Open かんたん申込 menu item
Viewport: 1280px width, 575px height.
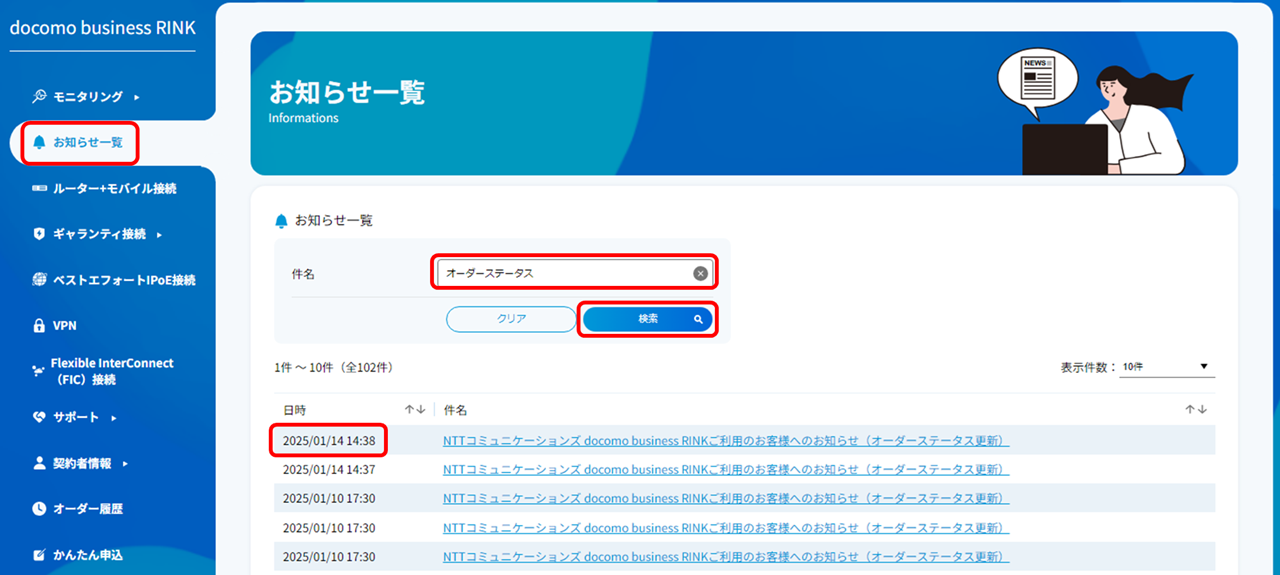(88, 555)
